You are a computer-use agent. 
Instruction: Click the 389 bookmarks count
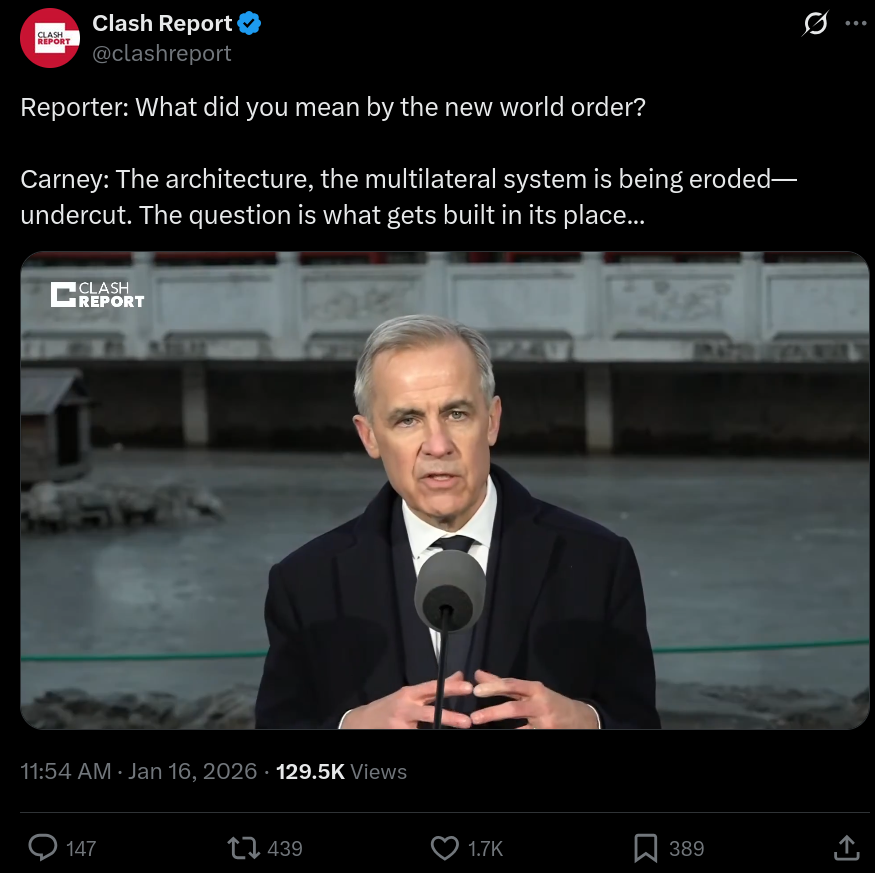click(x=686, y=848)
